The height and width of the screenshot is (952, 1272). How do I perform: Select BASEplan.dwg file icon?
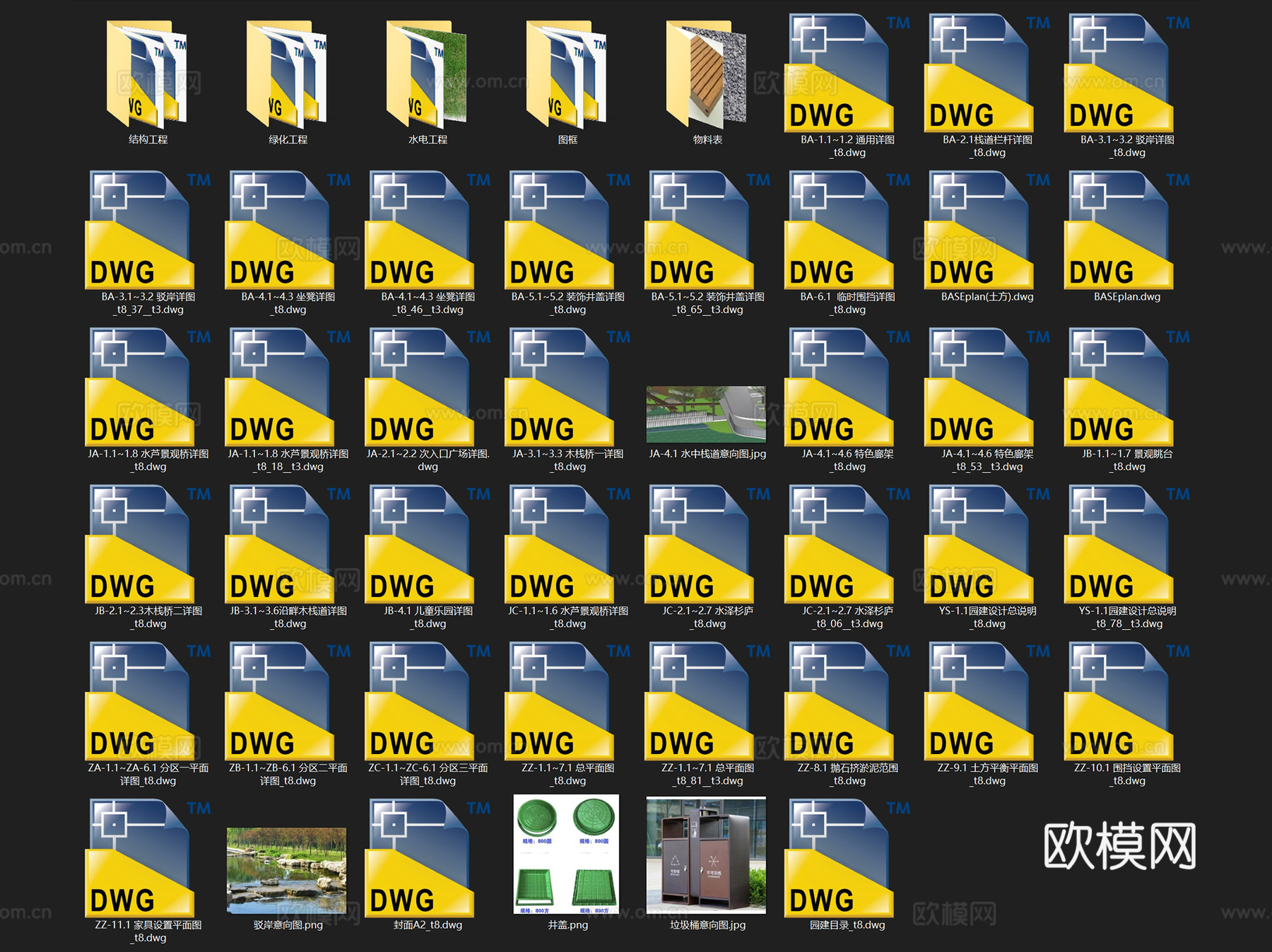1126,230
